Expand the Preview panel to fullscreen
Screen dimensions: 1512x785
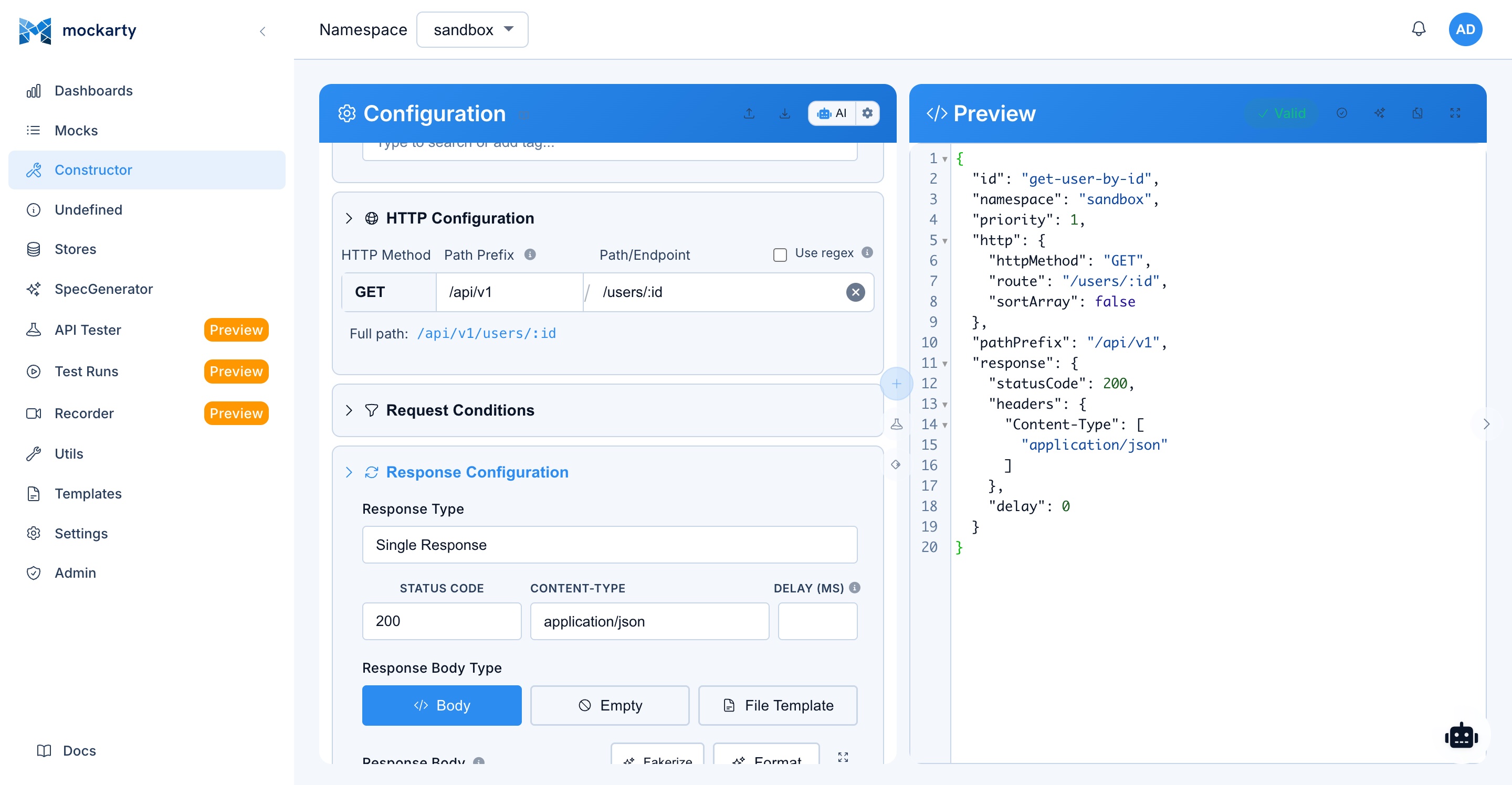click(x=1454, y=113)
